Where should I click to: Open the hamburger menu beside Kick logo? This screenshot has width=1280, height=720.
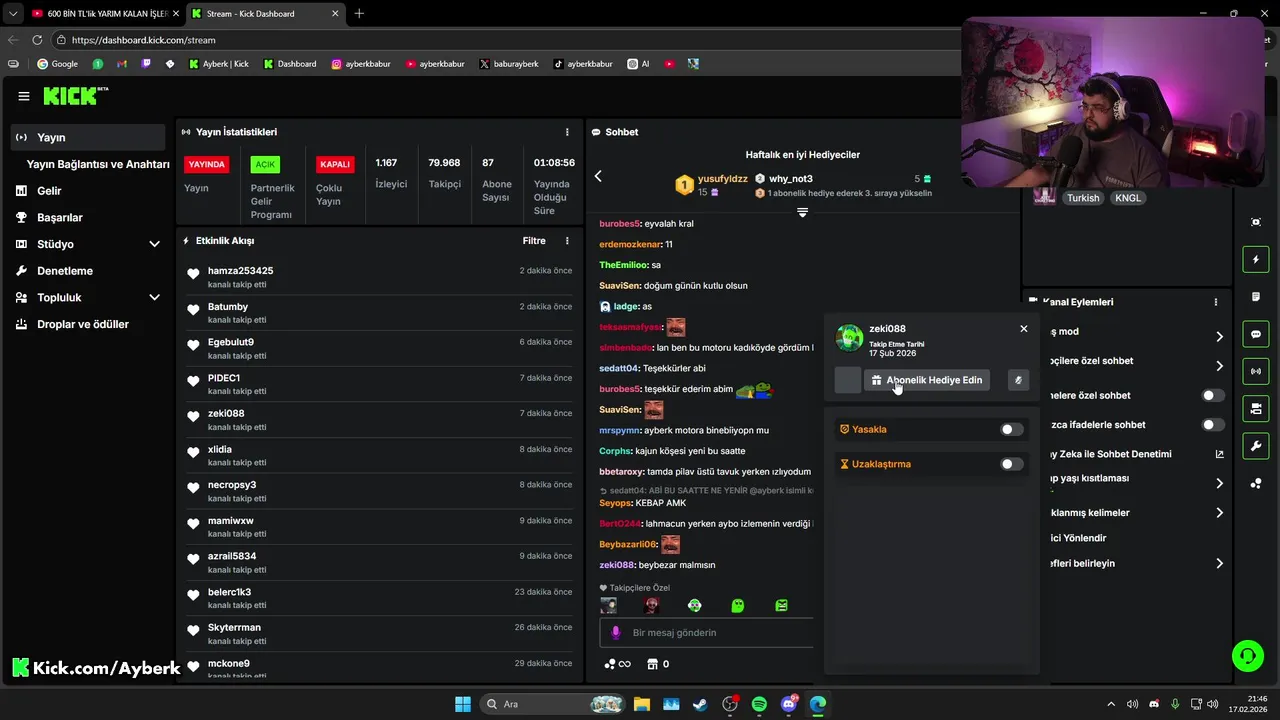(x=24, y=96)
